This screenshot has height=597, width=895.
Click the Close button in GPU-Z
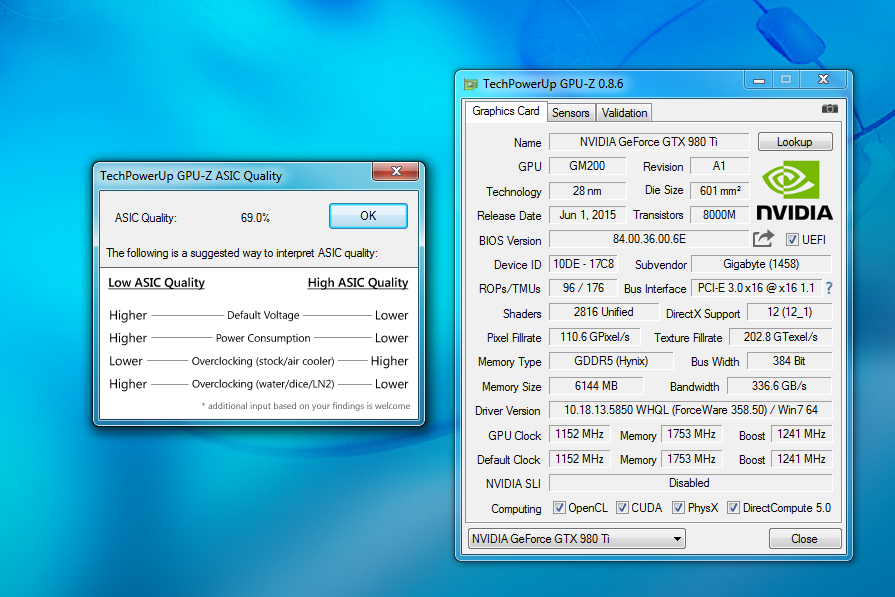pyautogui.click(x=804, y=539)
